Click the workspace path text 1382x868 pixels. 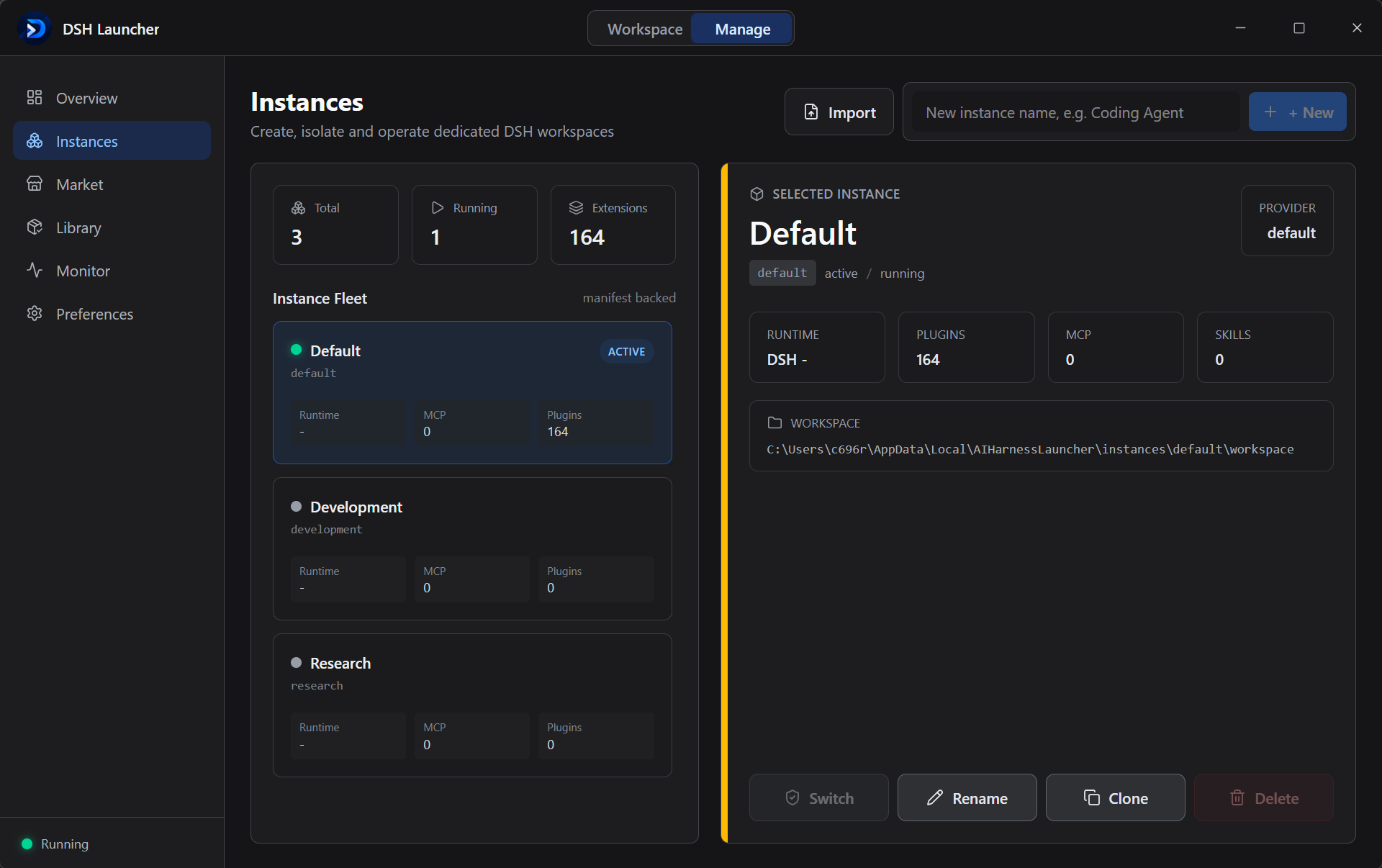pyautogui.click(x=1030, y=449)
